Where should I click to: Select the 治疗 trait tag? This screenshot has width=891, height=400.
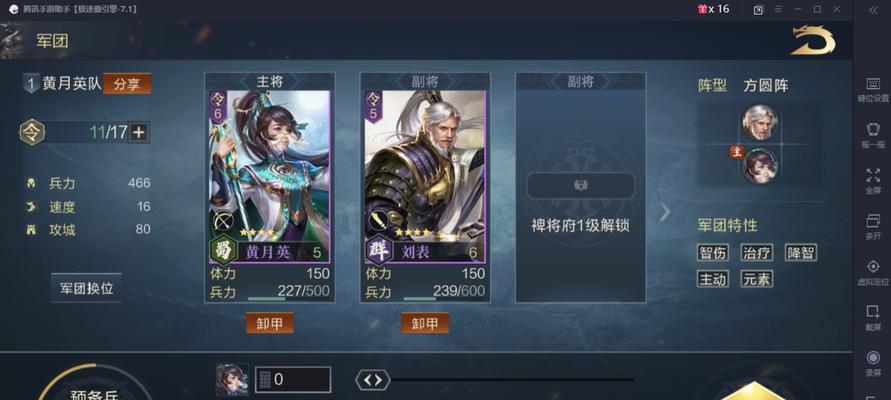pos(756,253)
